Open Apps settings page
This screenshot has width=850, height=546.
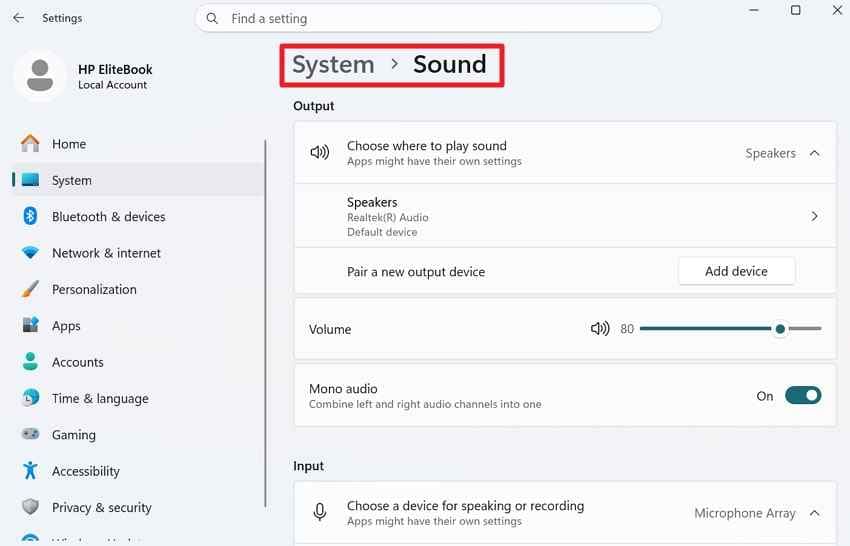[138, 325]
